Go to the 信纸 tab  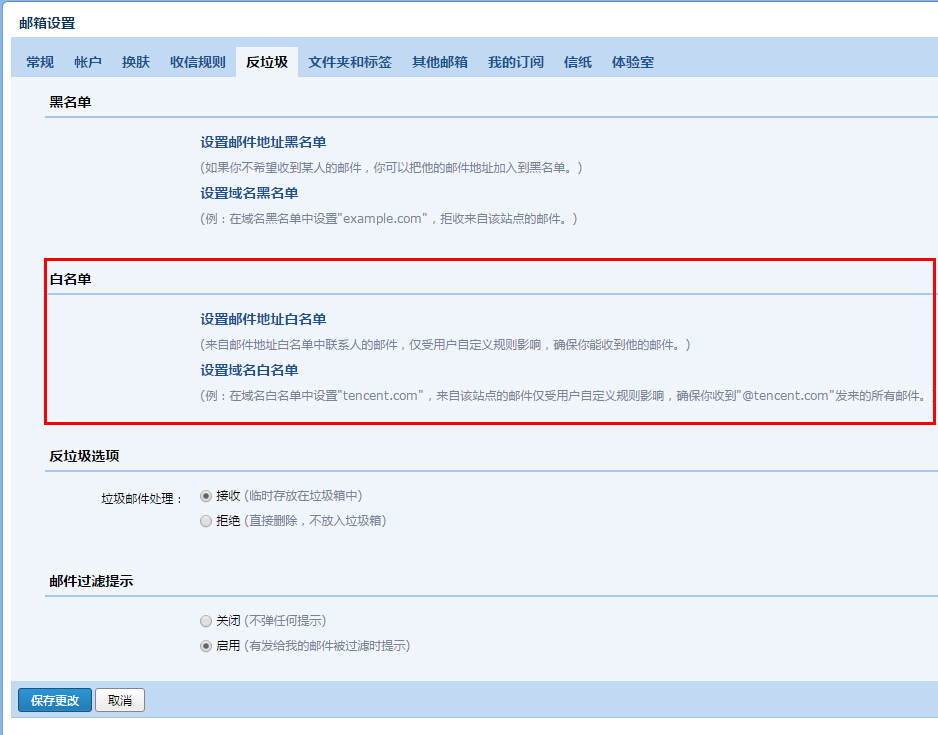coord(578,62)
